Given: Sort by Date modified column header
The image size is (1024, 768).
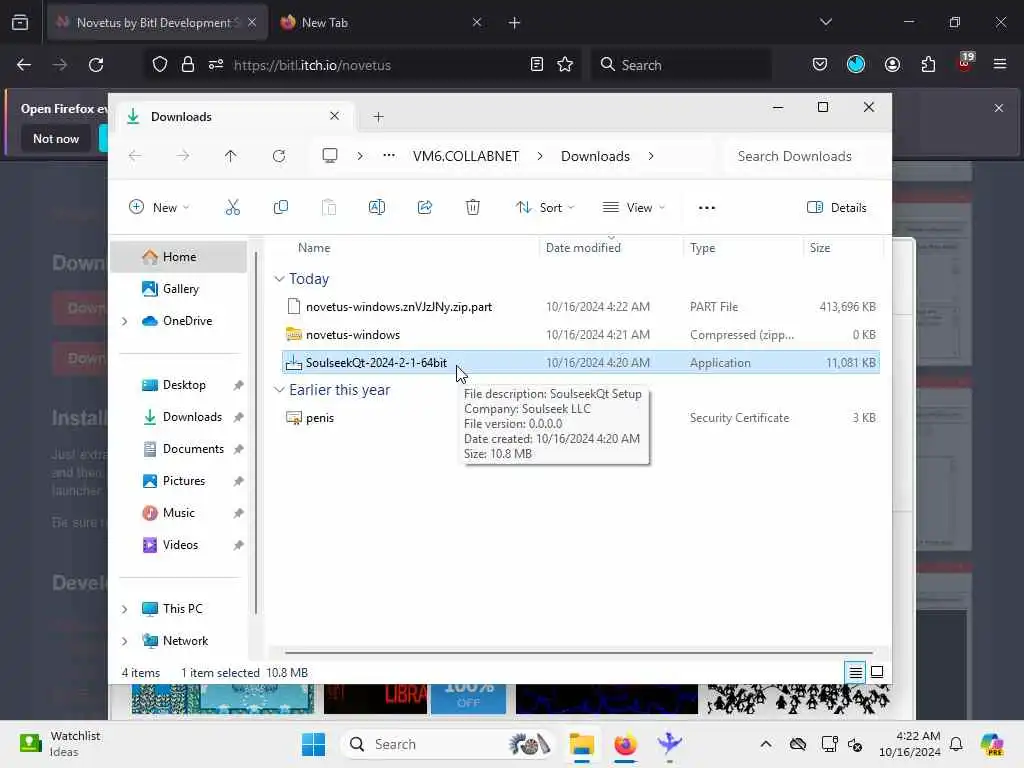Looking at the screenshot, I should (x=583, y=248).
